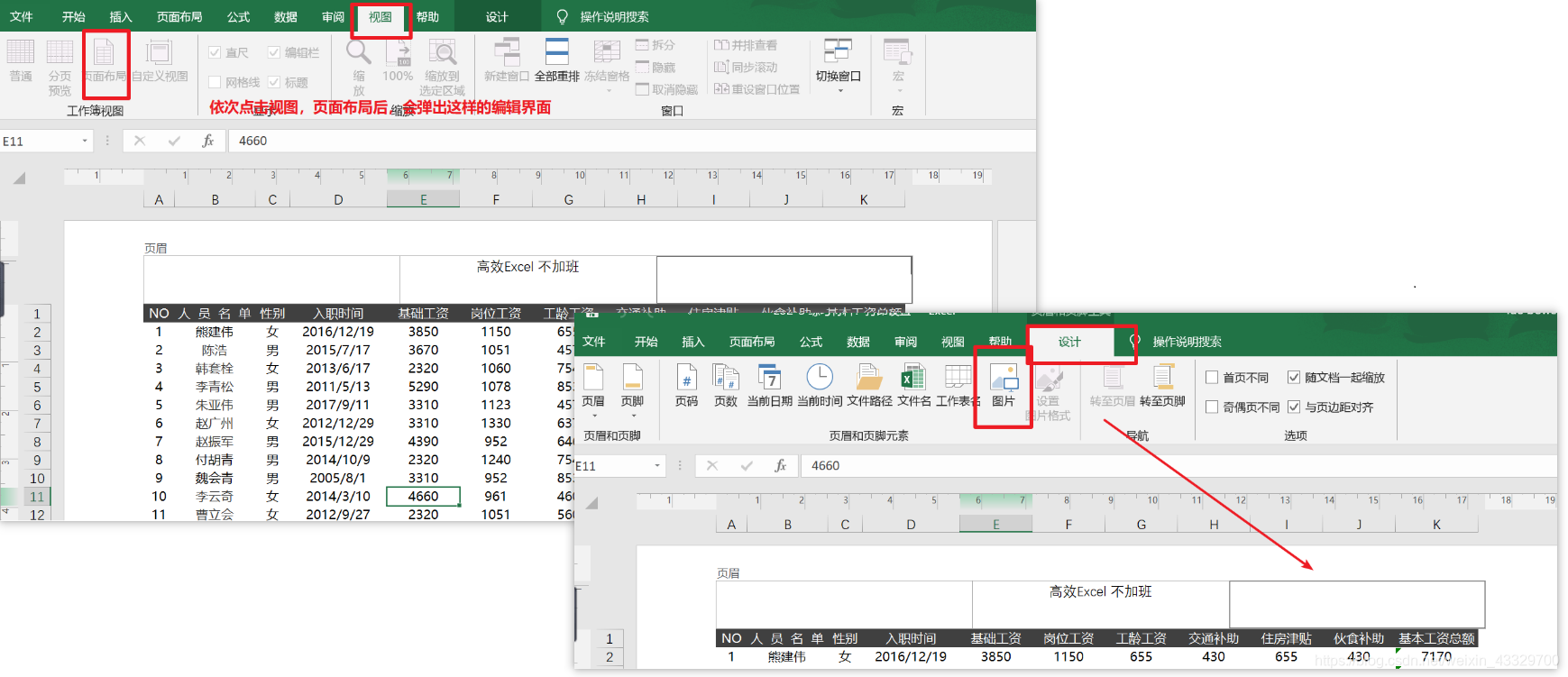Click 图片 icon in front Design ribbon
The height and width of the screenshot is (677, 1568).
click(1004, 379)
